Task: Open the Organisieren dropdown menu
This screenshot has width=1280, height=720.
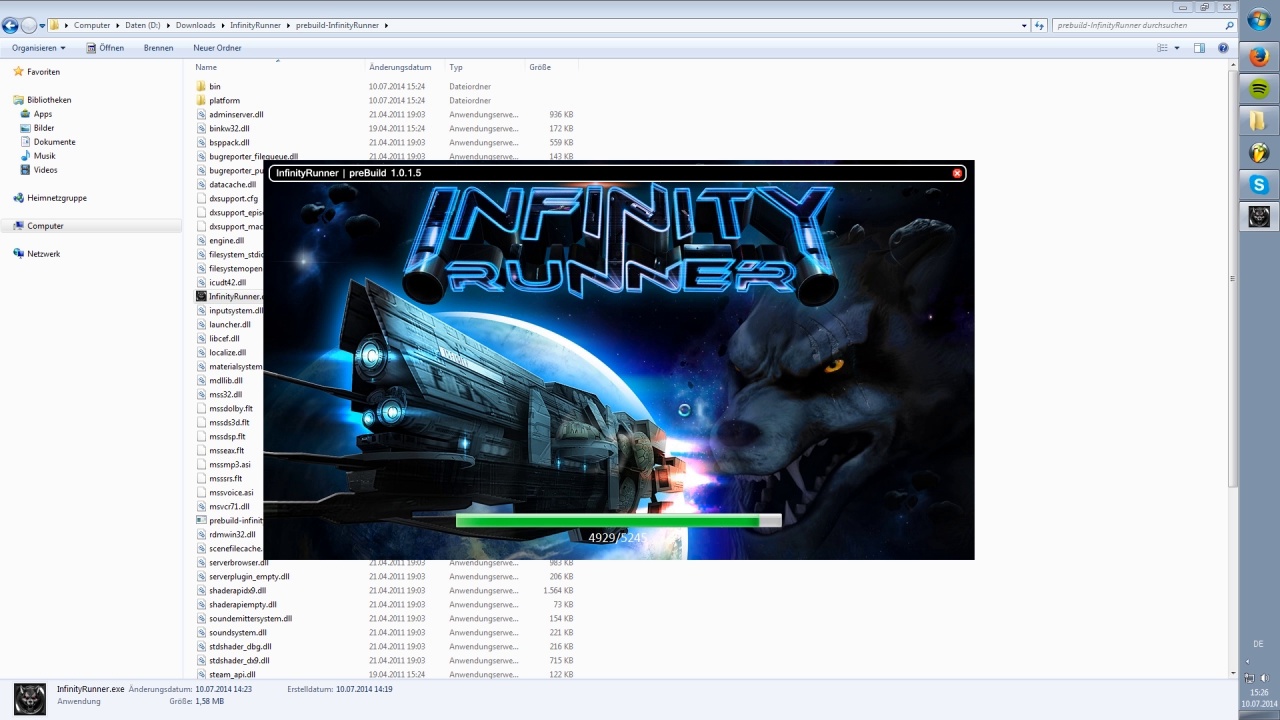Action: coord(38,48)
